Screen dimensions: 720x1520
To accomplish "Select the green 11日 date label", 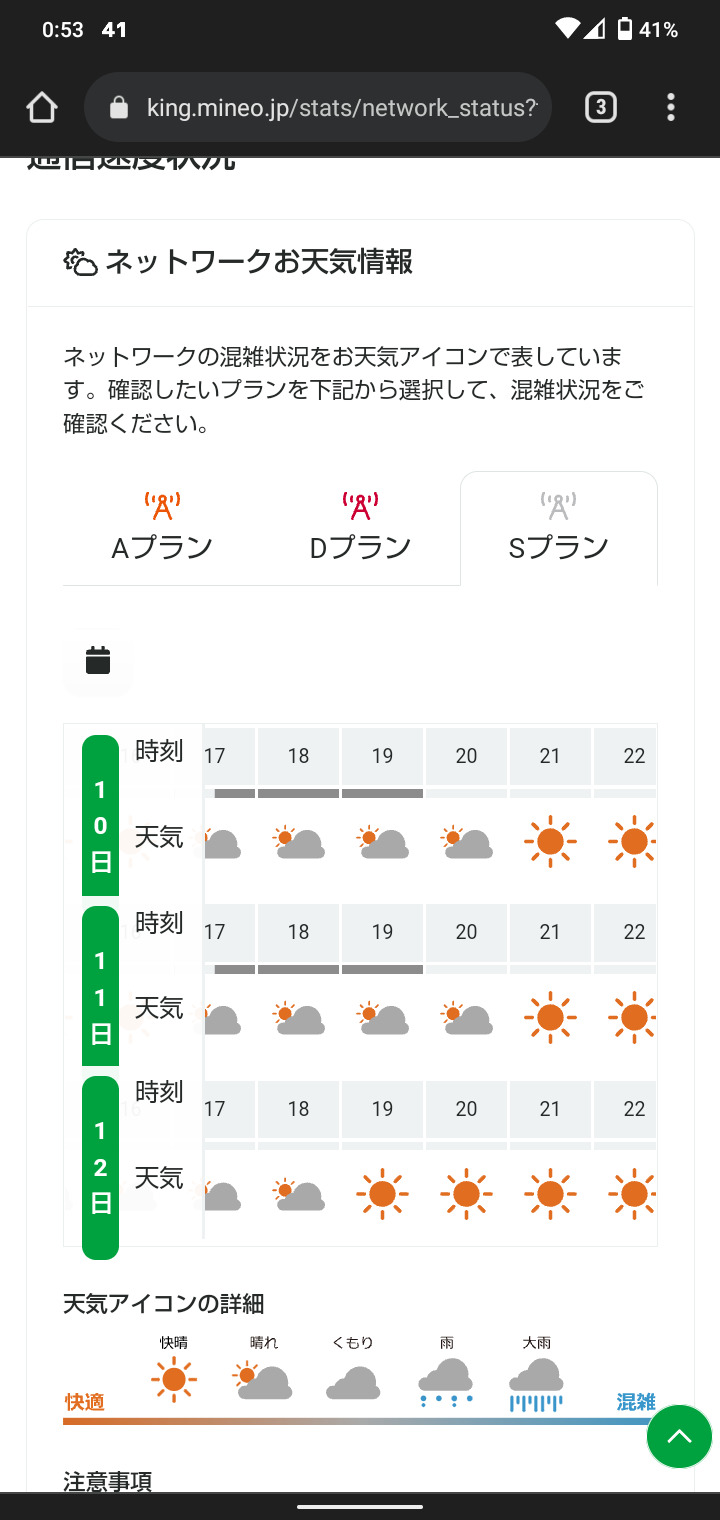I will [100, 986].
